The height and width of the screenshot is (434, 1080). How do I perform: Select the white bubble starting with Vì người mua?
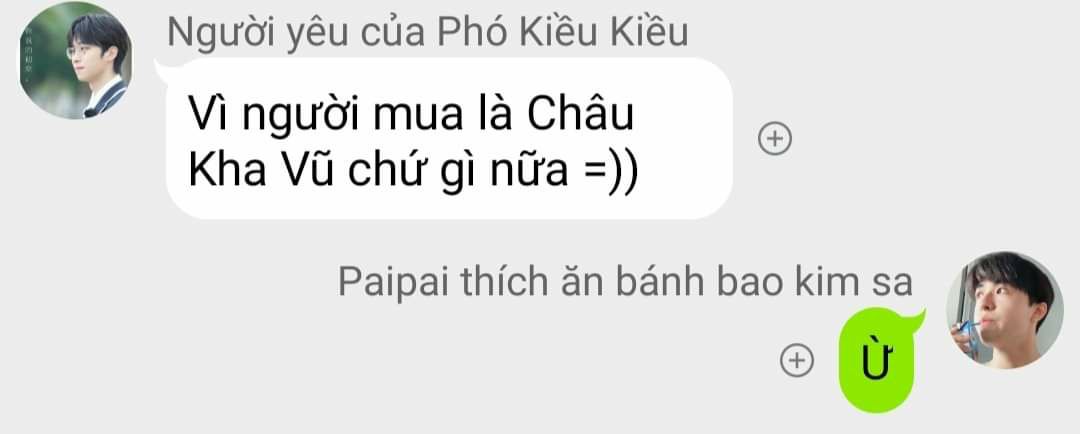[x=449, y=138]
